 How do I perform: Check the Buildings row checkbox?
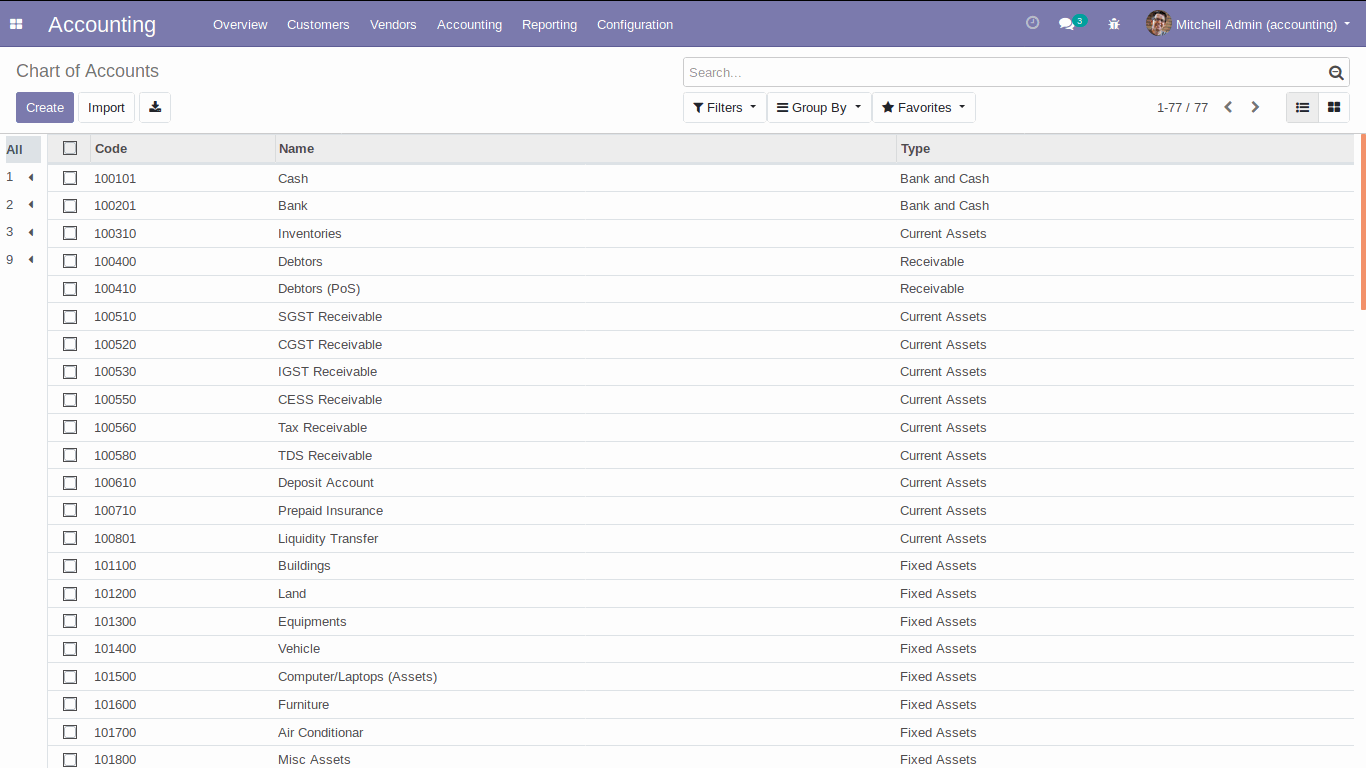70,565
